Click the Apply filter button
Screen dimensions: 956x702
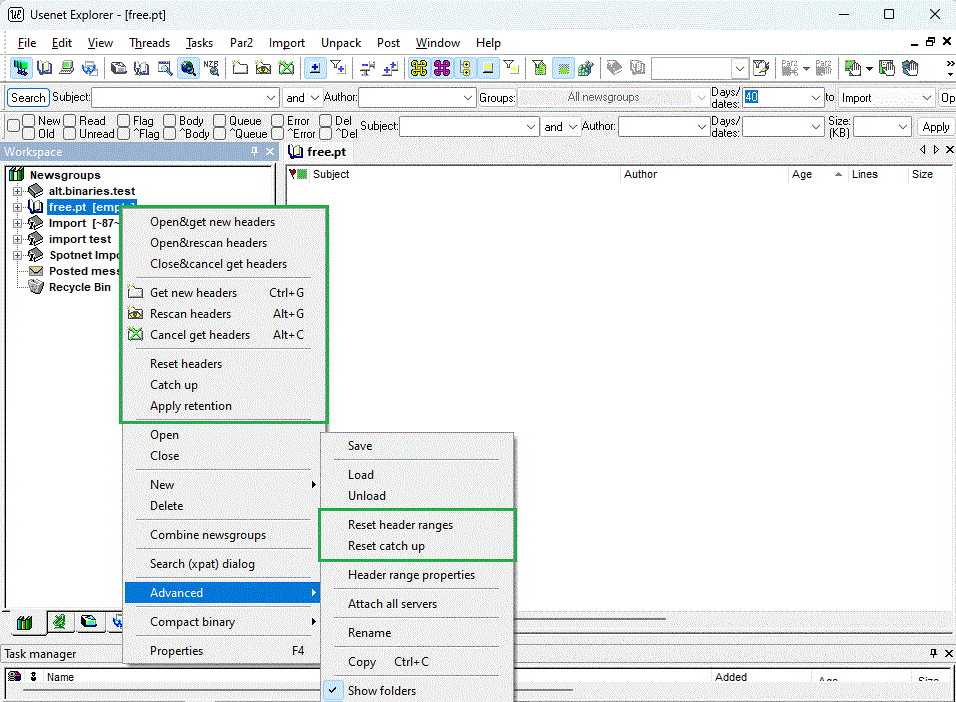pos(935,127)
